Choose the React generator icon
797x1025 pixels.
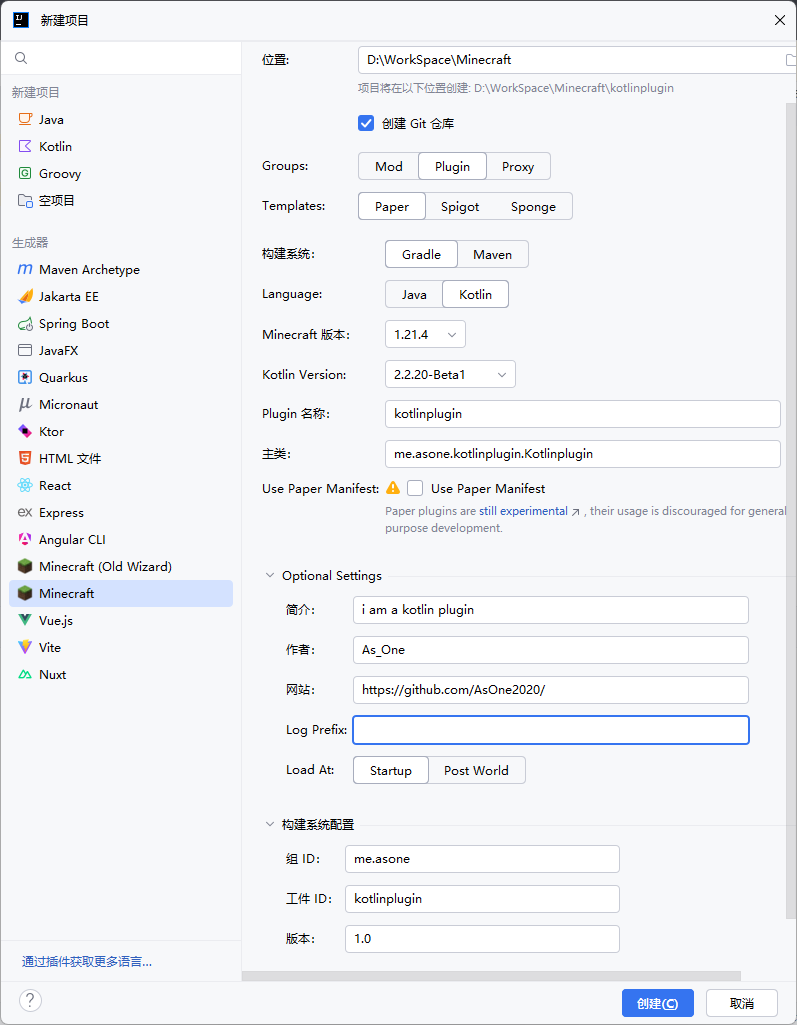(25, 486)
